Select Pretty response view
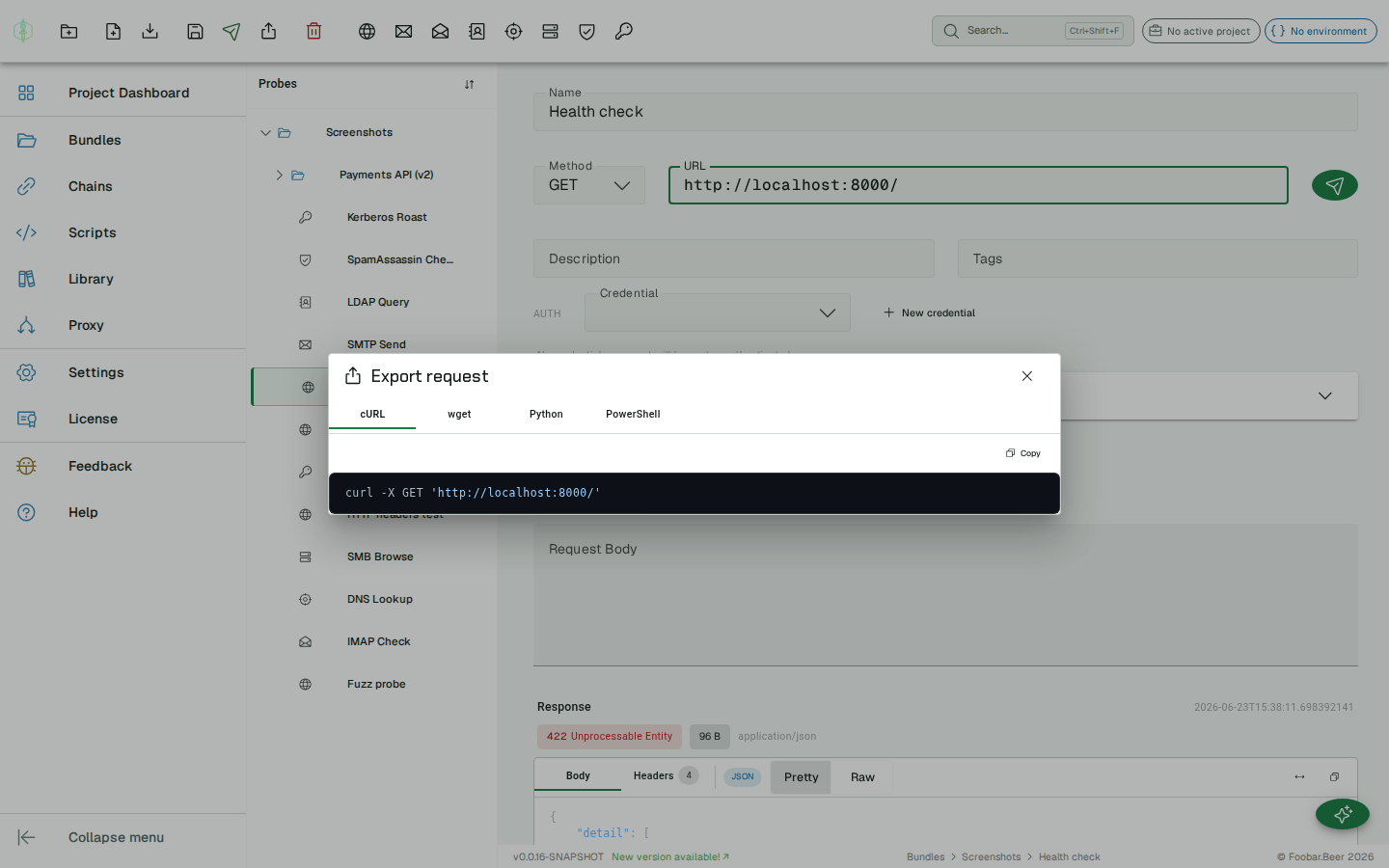 (801, 776)
